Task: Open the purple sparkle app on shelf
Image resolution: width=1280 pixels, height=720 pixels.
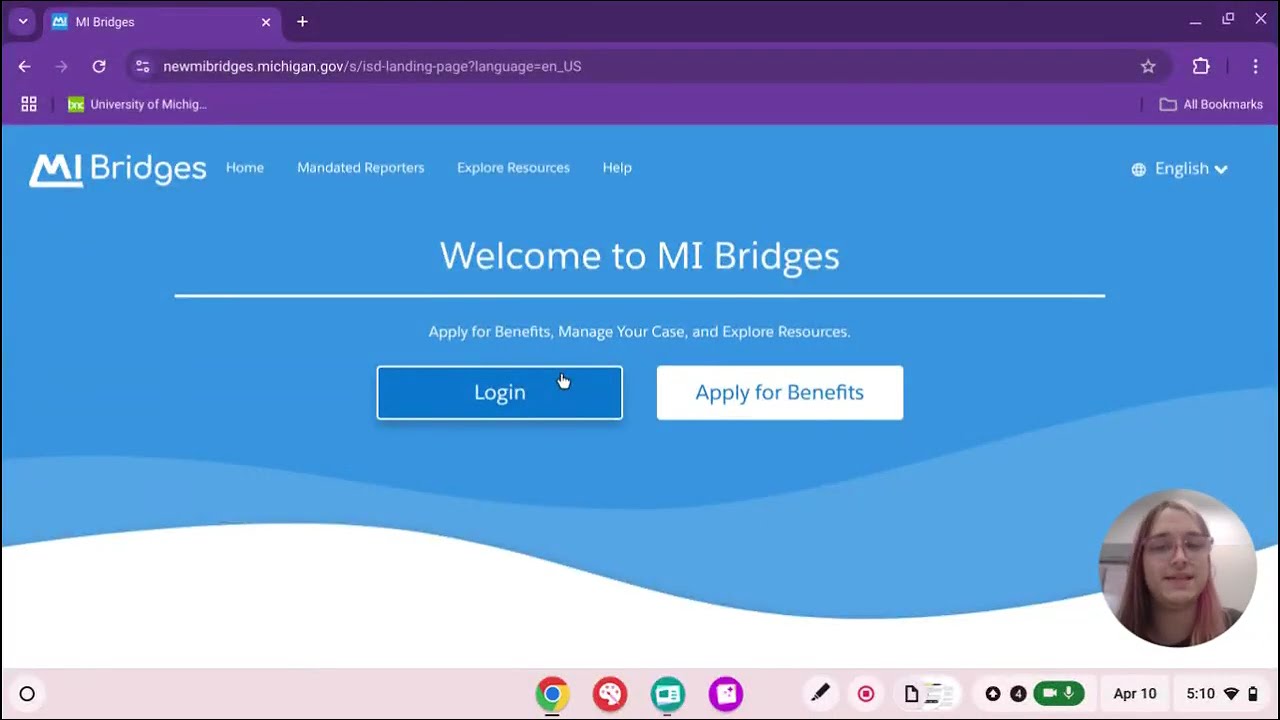Action: click(726, 694)
